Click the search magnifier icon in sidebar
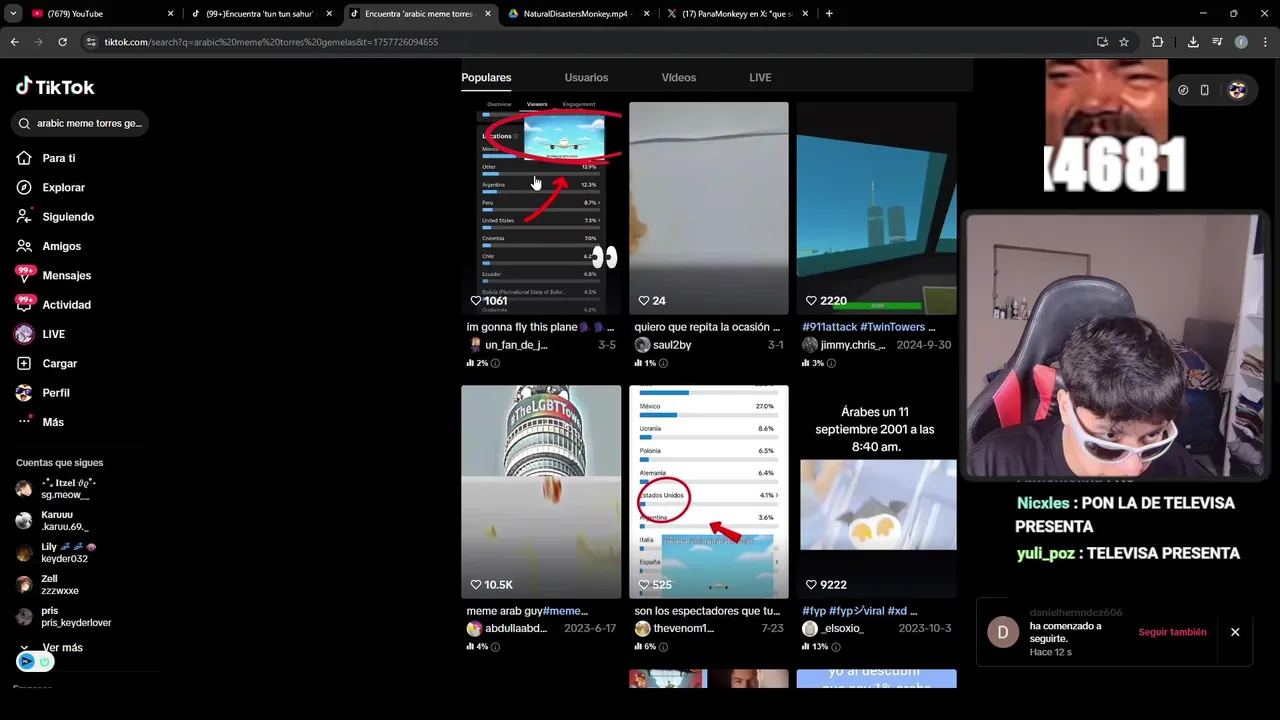Viewport: 1280px width, 720px height. coord(25,123)
